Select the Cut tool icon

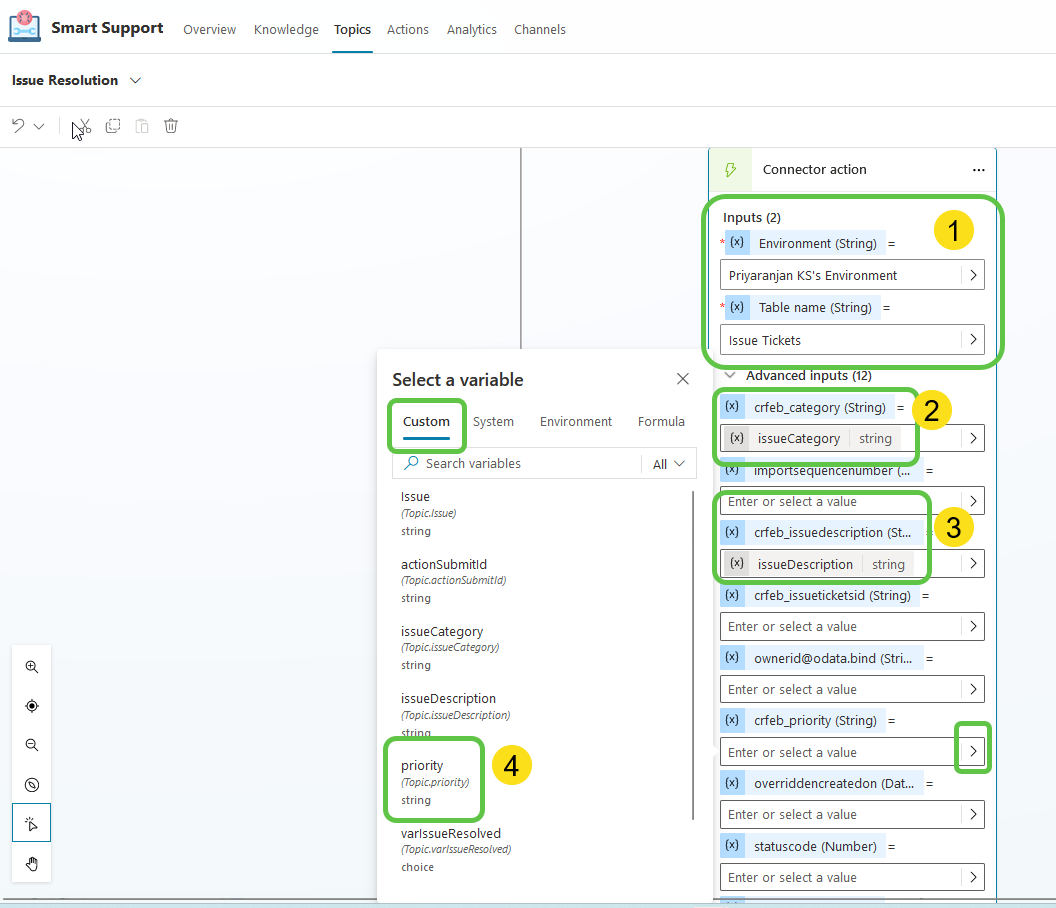[83, 125]
